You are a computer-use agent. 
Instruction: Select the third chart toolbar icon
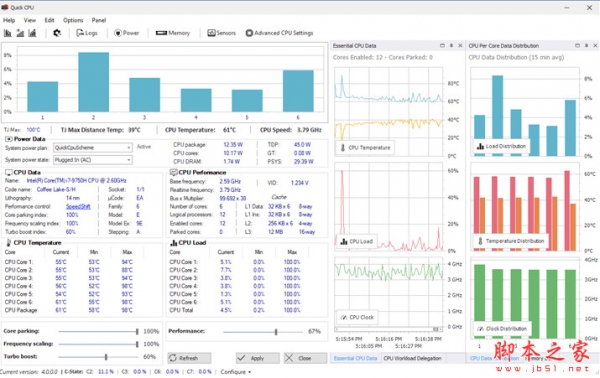coord(33,33)
